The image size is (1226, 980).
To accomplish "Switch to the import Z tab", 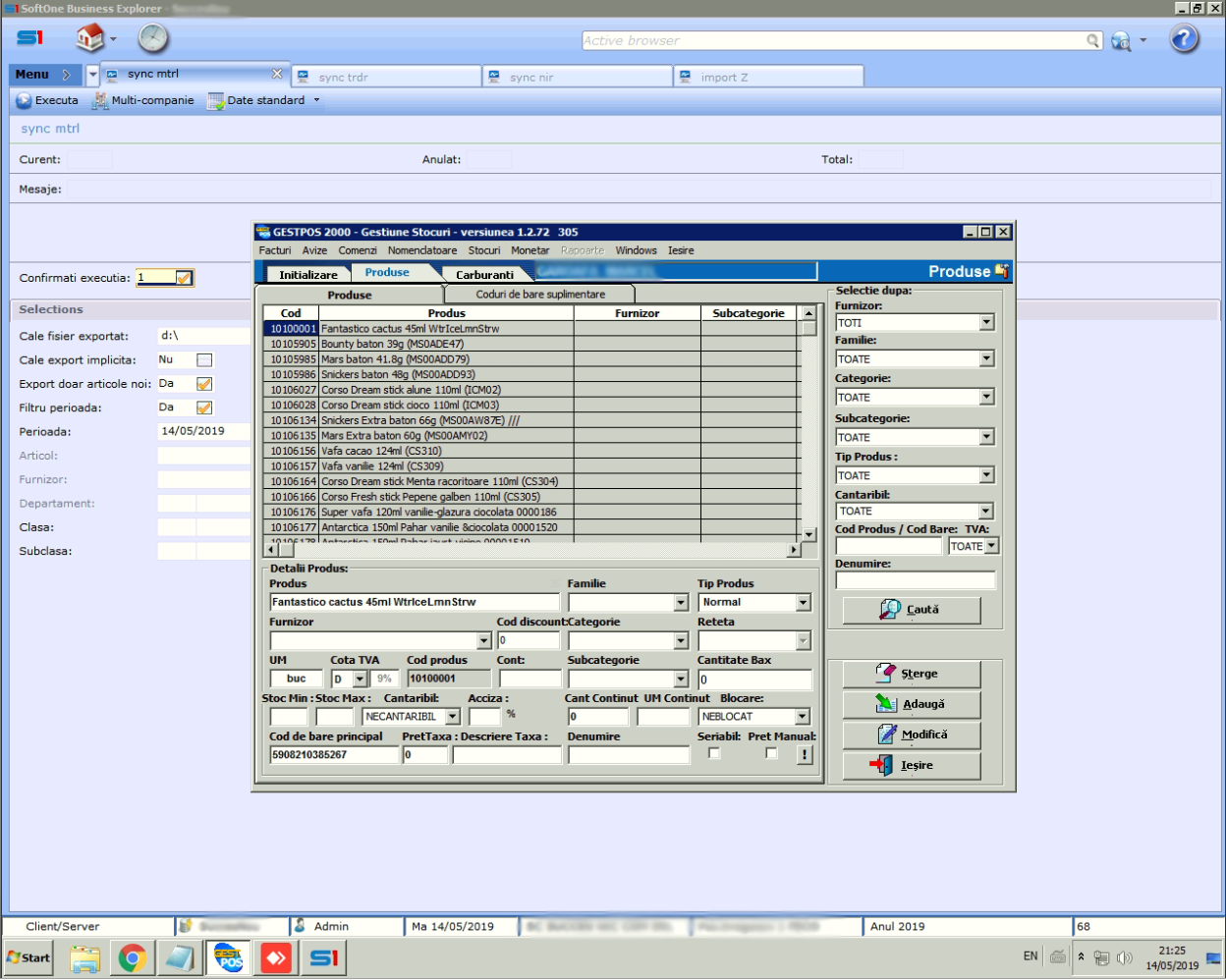I will pyautogui.click(x=769, y=77).
